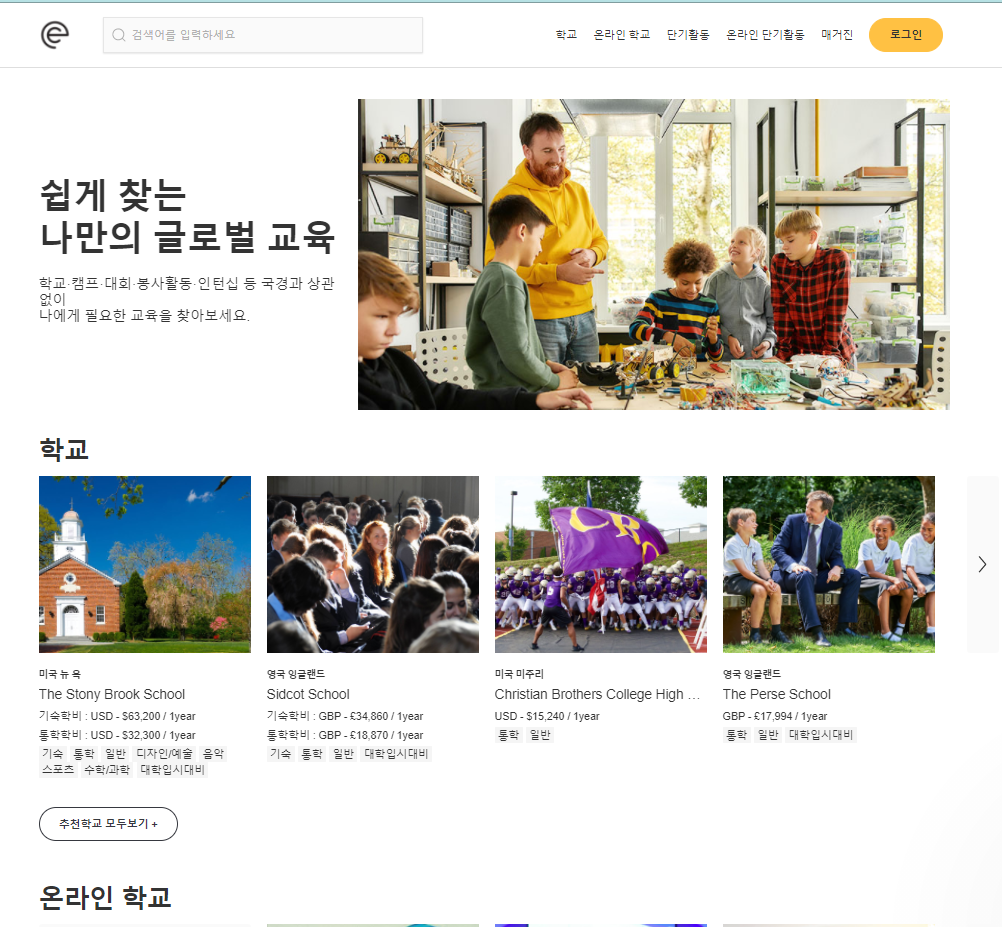Click the yellow 로그인 button
Image resolution: width=1002 pixels, height=927 pixels.
tap(906, 34)
